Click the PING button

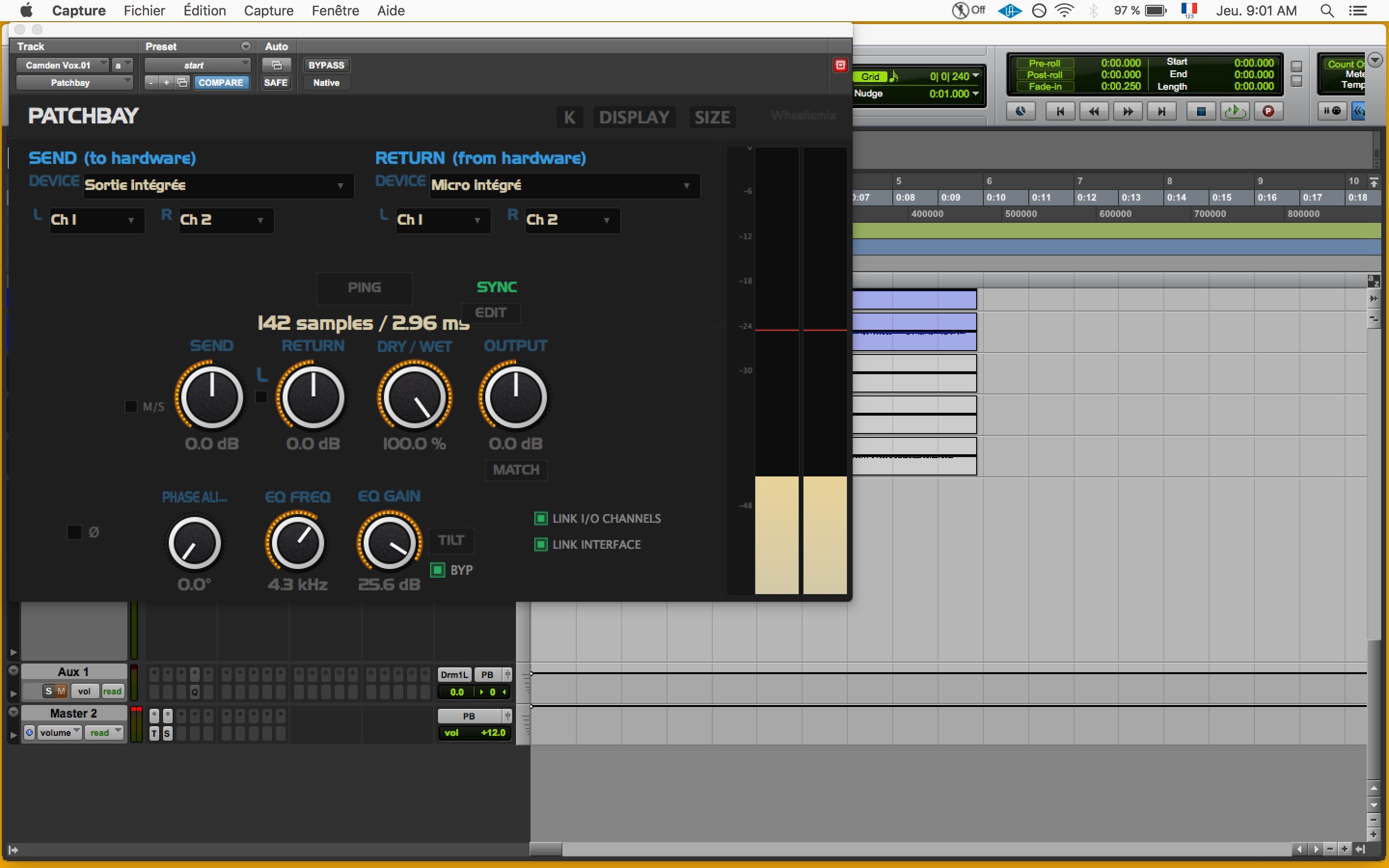tap(365, 287)
